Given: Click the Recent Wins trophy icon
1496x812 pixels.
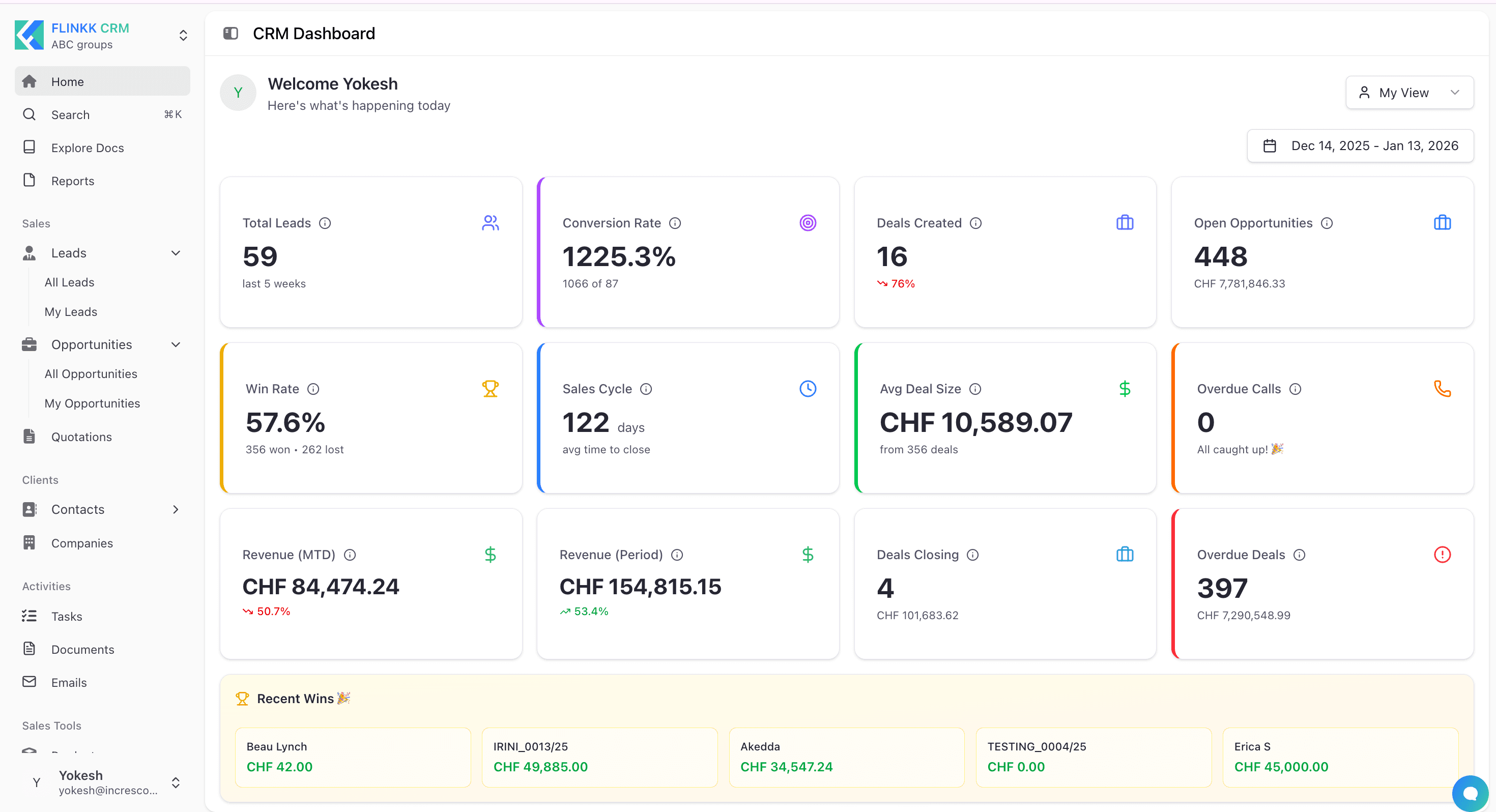Looking at the screenshot, I should point(242,699).
